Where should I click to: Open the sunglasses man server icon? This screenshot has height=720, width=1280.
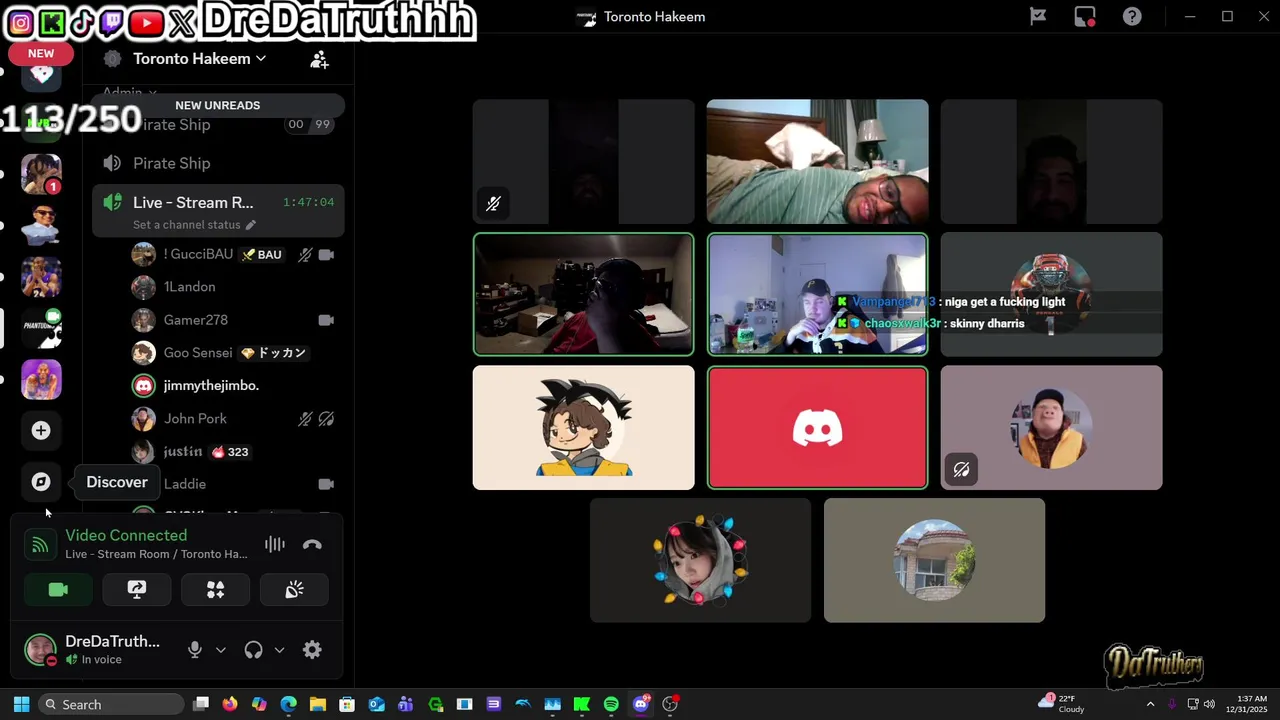click(41, 226)
